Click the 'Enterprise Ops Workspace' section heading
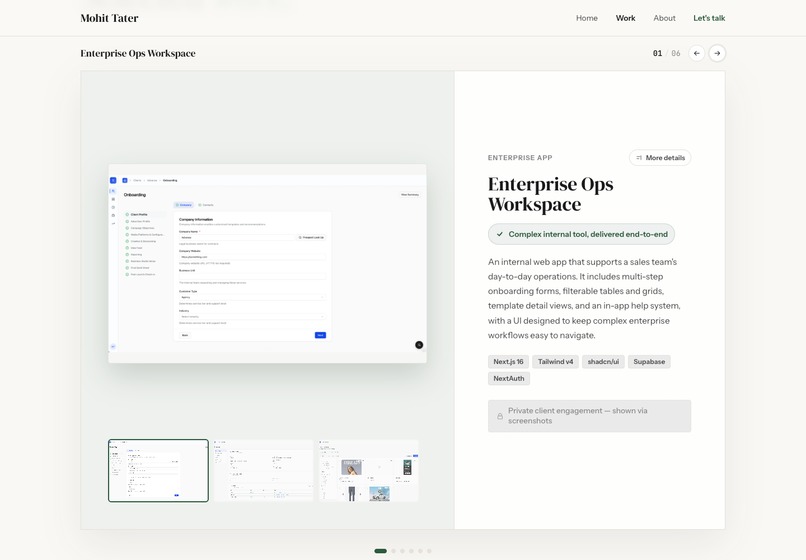This screenshot has width=806, height=560. click(x=138, y=53)
